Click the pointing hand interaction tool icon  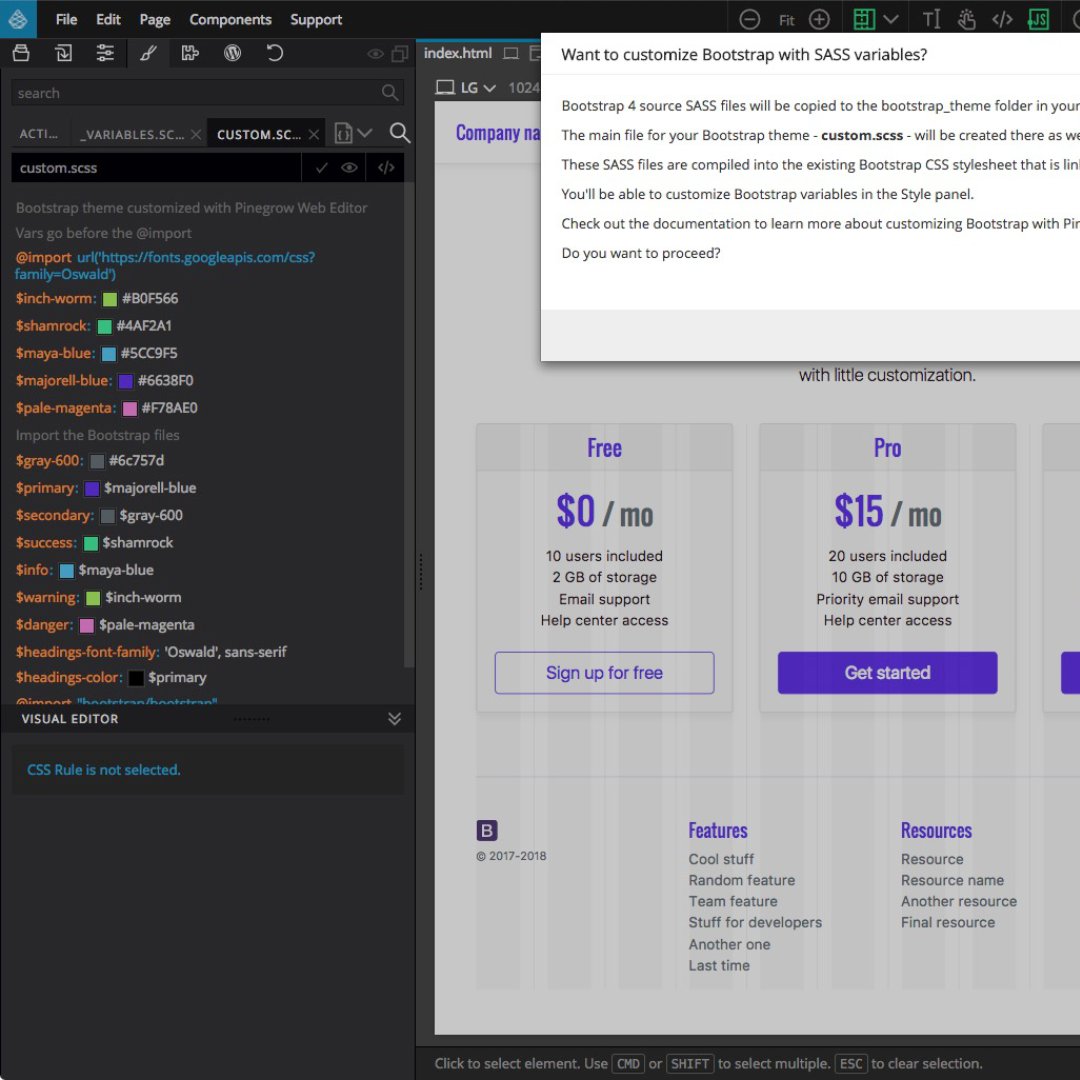coord(966,19)
